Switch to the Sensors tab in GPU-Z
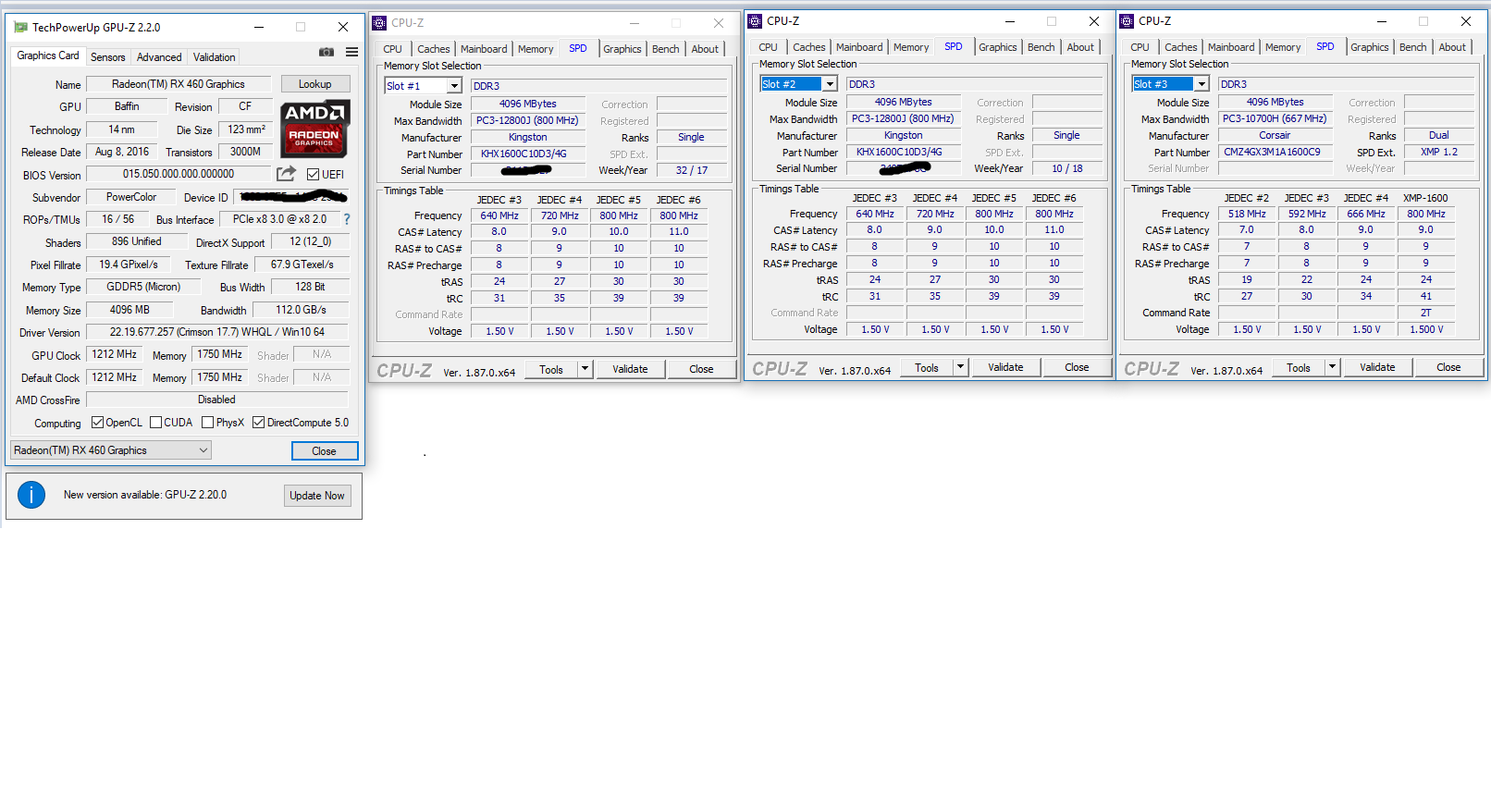Image resolution: width=1491 pixels, height=812 pixels. (107, 57)
